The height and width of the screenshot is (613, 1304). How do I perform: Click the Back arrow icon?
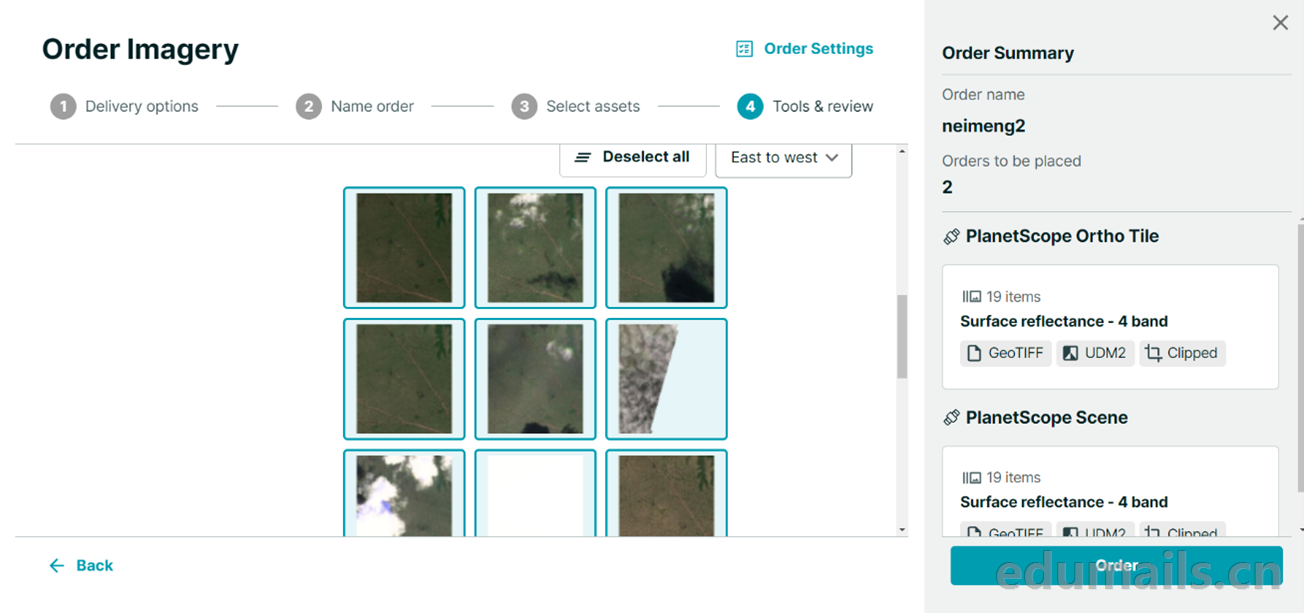point(57,566)
